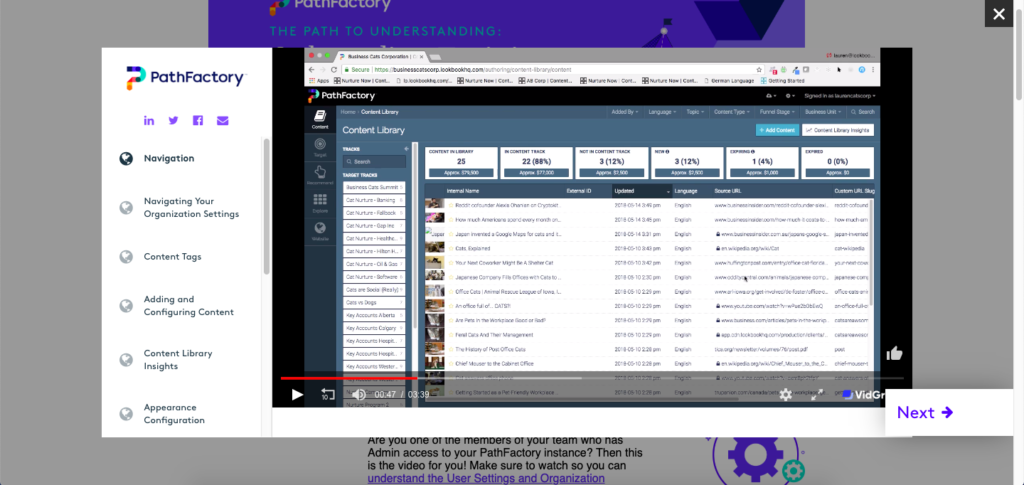Open the Funnel Stage filter dropdown
Viewport: 1024px width, 485px height.
click(x=778, y=112)
